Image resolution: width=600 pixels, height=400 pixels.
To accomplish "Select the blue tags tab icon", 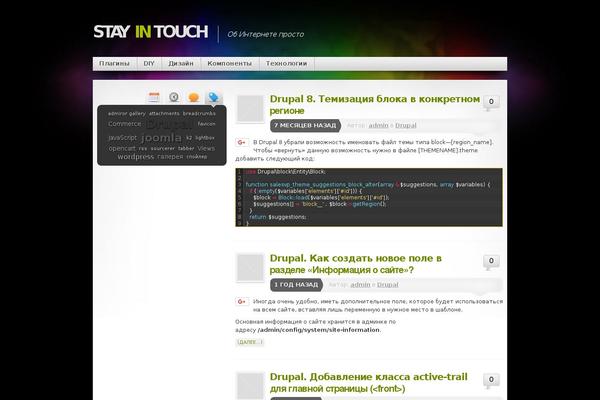I will (214, 97).
